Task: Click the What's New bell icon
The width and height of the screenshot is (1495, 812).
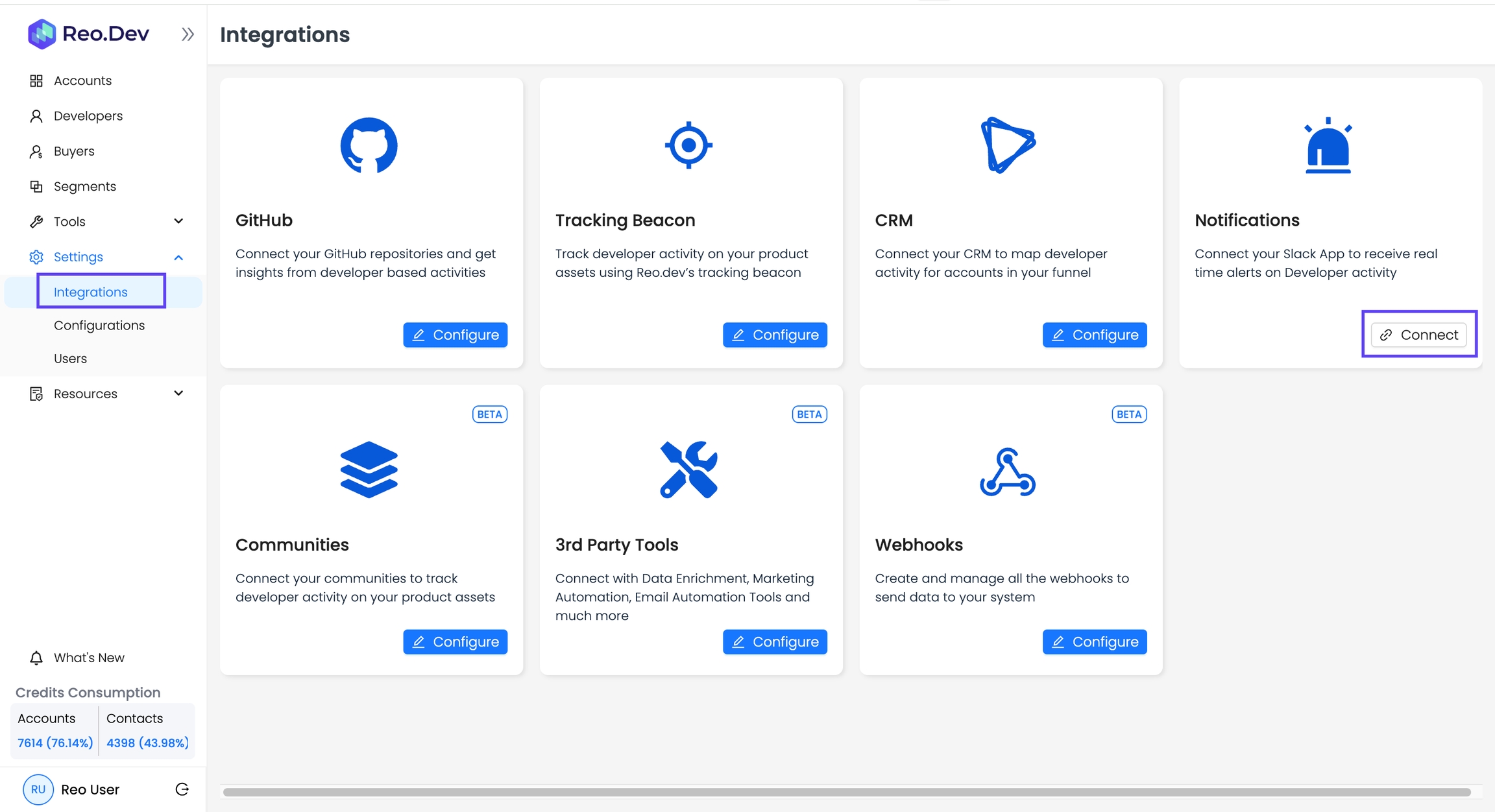Action: click(36, 658)
